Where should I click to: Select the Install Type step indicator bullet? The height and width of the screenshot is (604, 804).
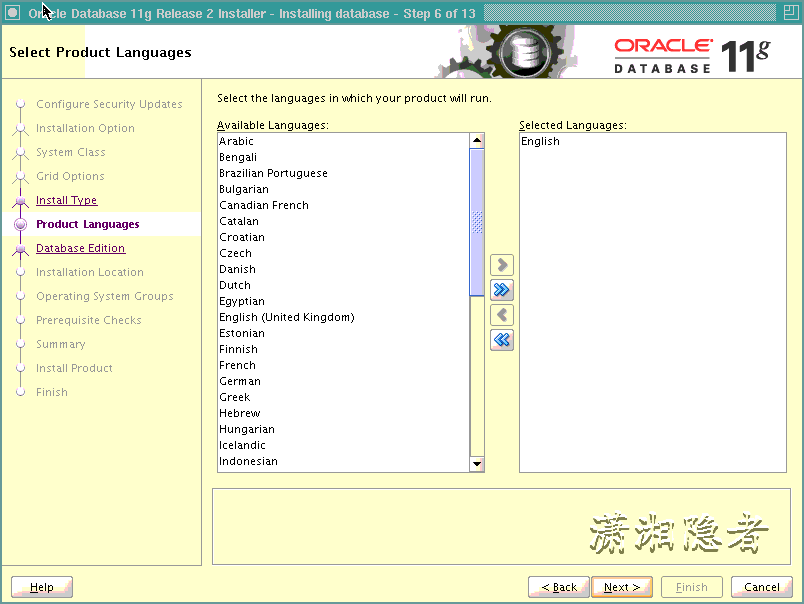(22, 200)
